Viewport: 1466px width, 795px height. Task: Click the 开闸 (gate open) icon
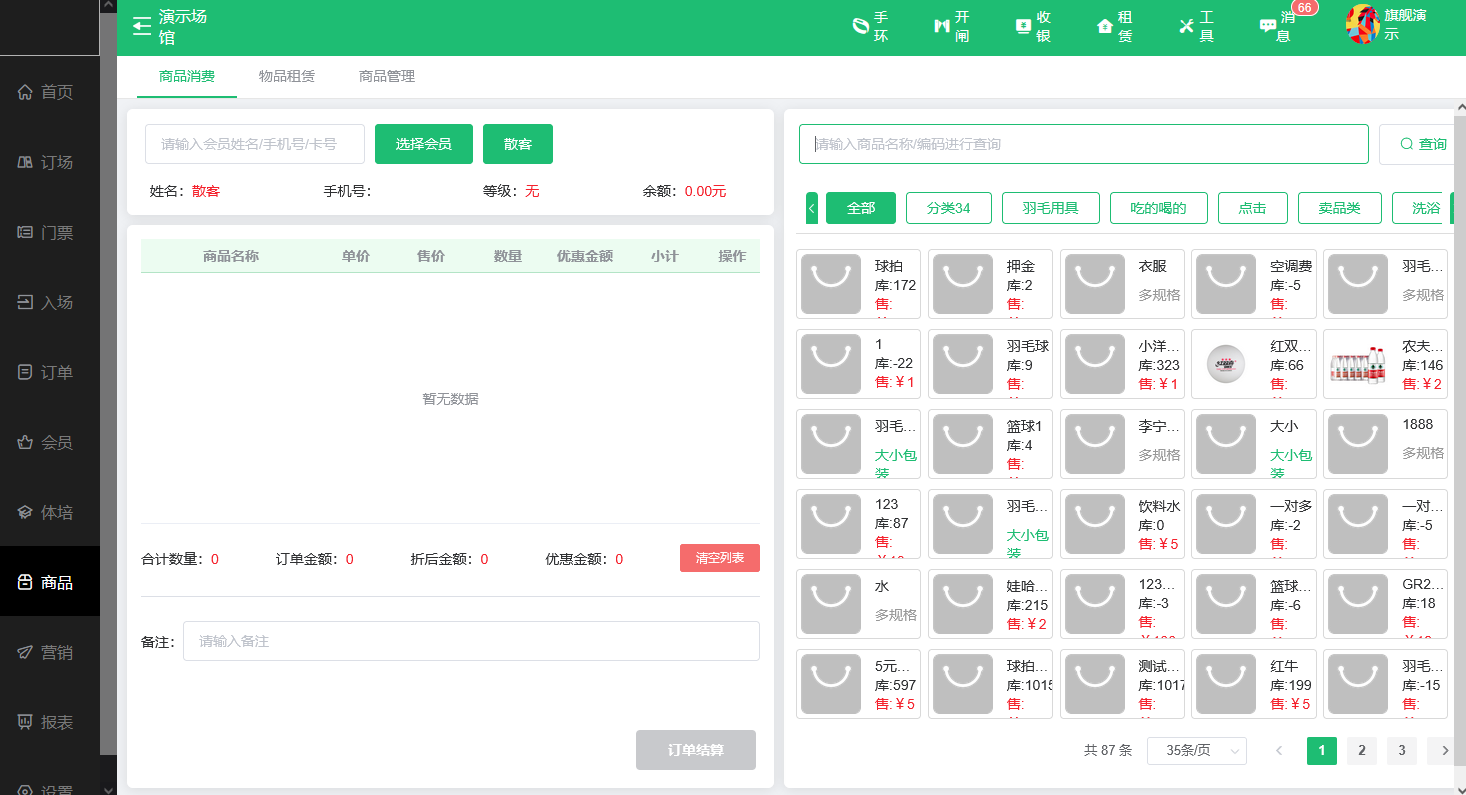click(951, 27)
